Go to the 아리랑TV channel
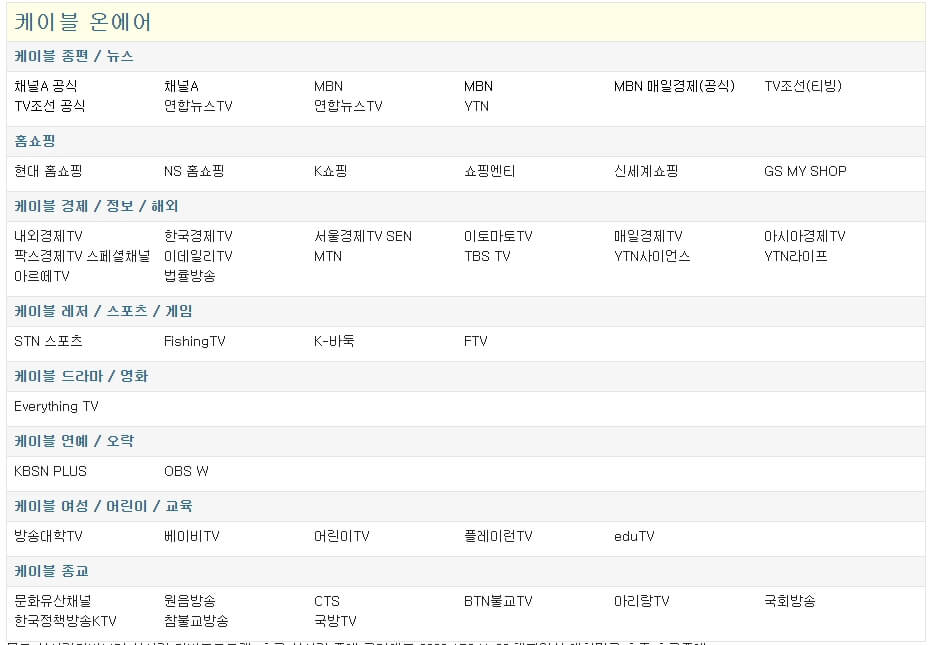This screenshot has height=645, width=931. click(x=641, y=601)
